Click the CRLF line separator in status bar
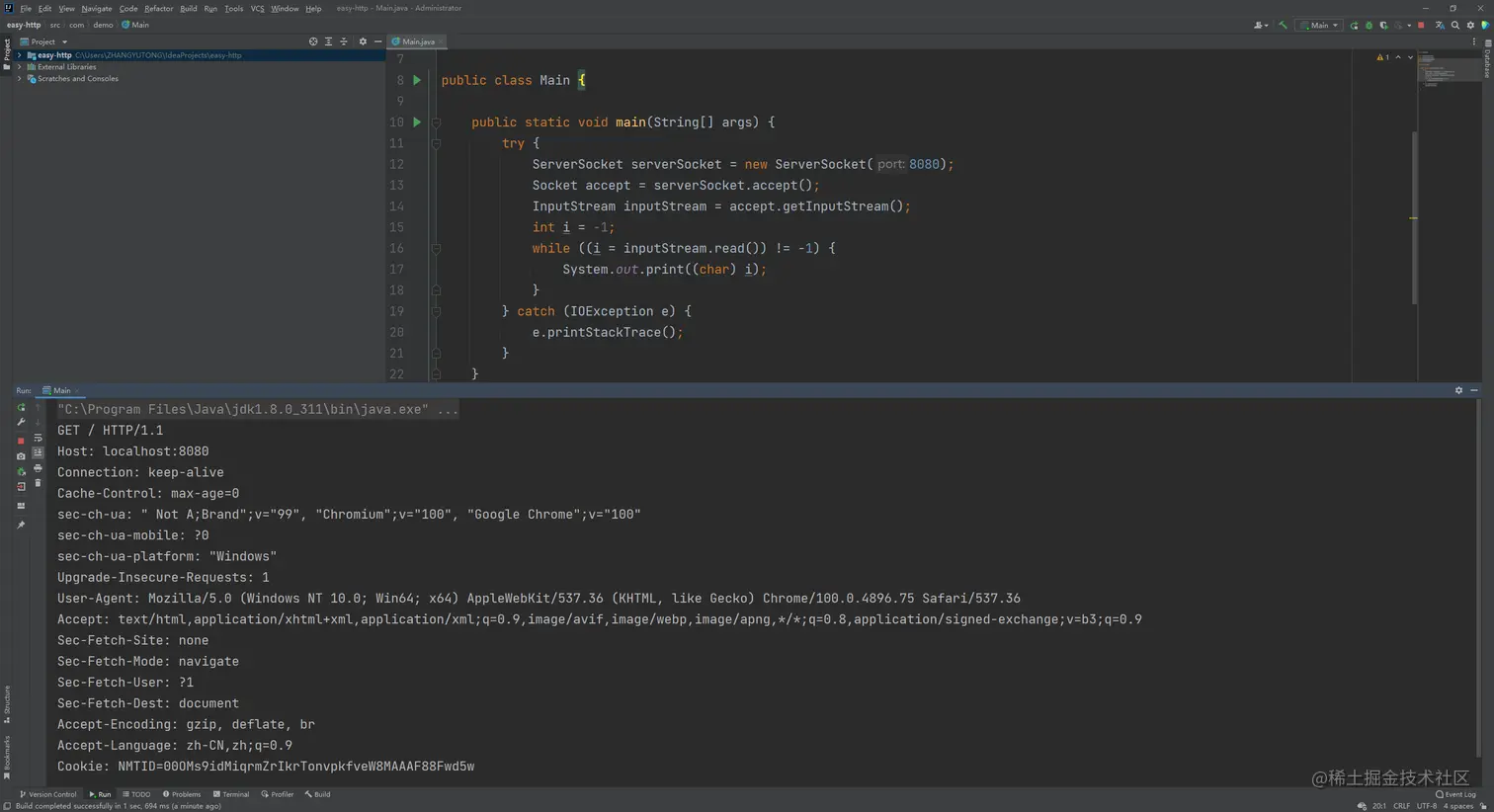Screen dimensions: 1494x812 (x=1401, y=806)
